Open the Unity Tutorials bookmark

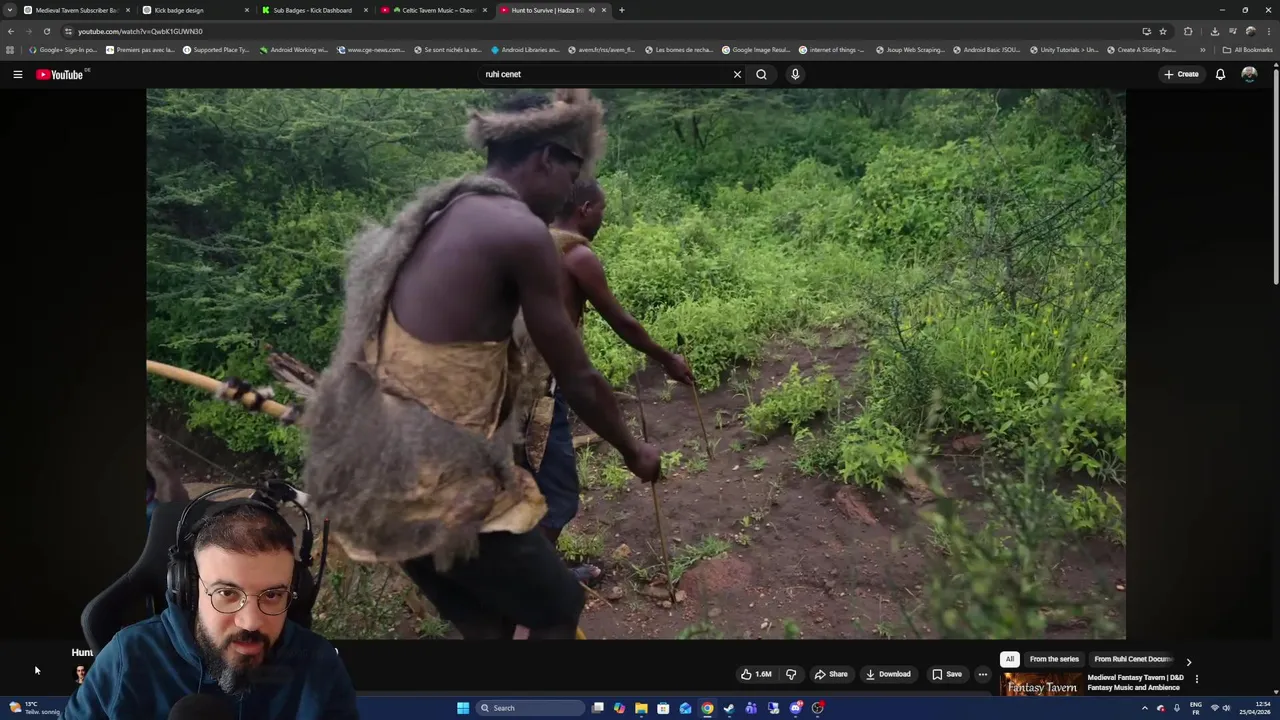click(1063, 49)
